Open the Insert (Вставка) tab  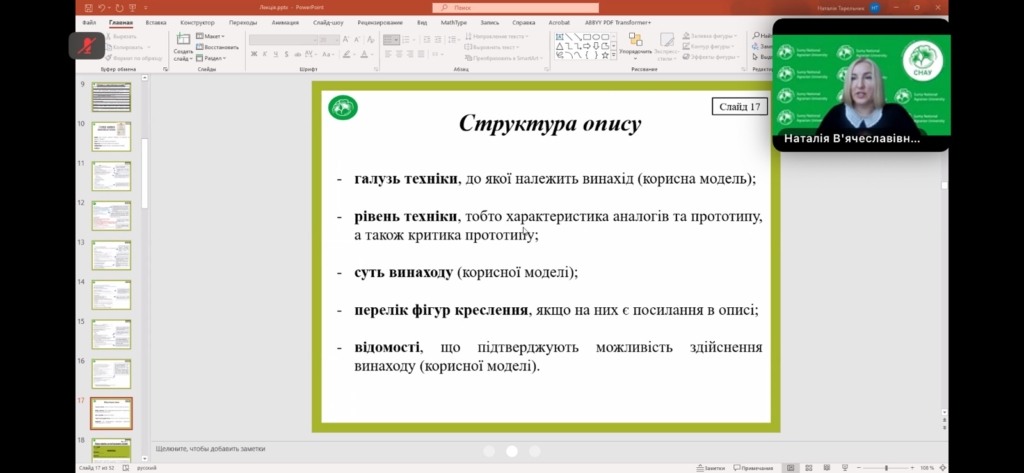pos(156,21)
